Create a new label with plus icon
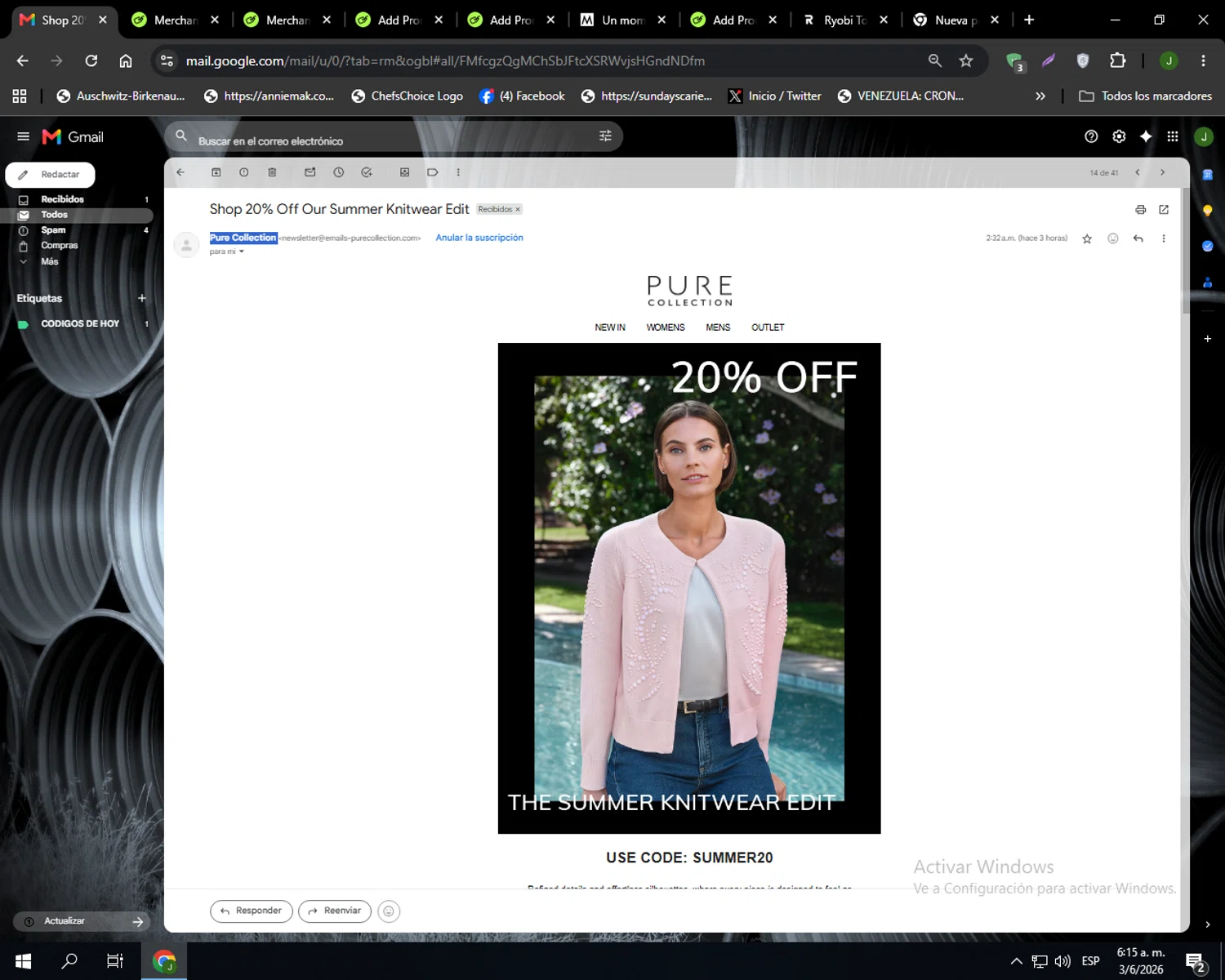This screenshot has height=980, width=1225. 142,298
